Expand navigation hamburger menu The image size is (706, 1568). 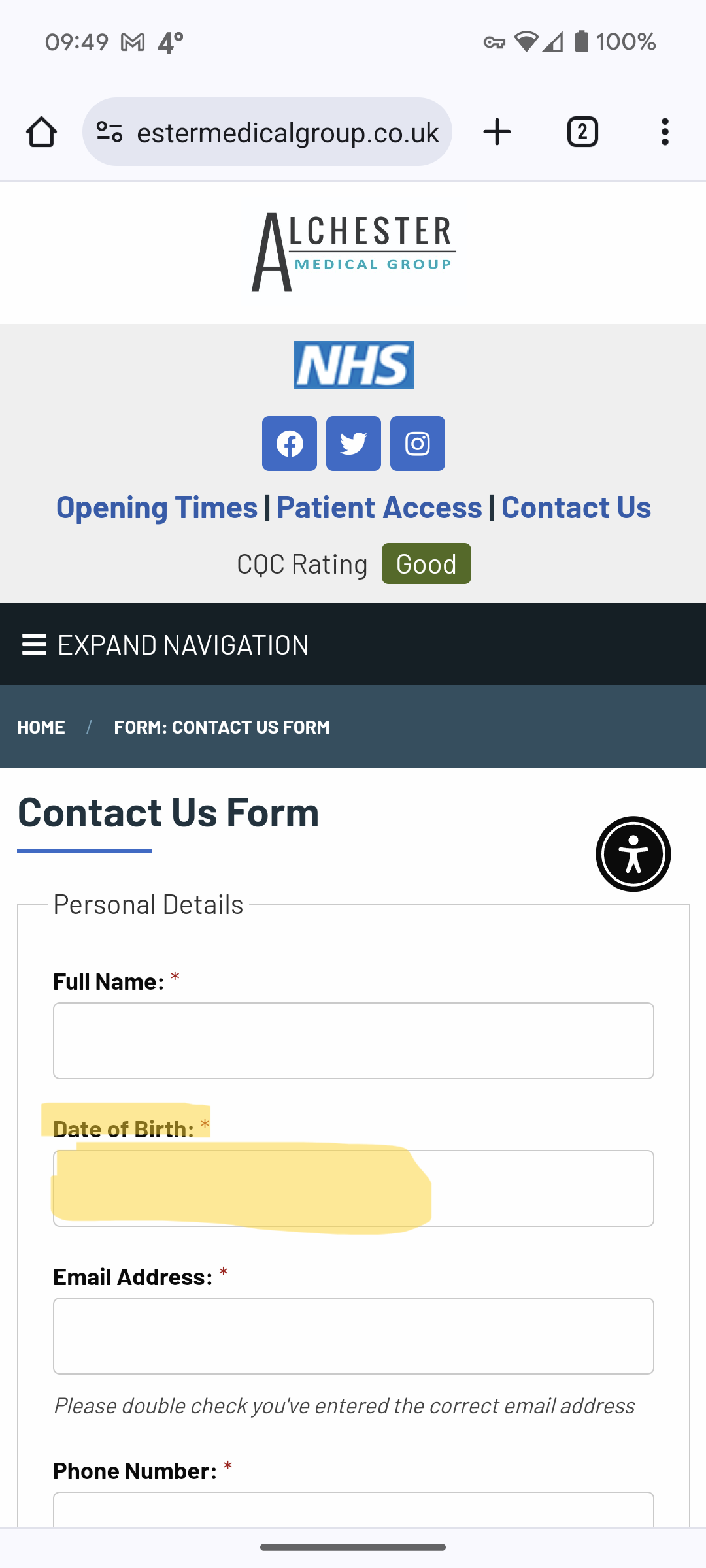[165, 645]
